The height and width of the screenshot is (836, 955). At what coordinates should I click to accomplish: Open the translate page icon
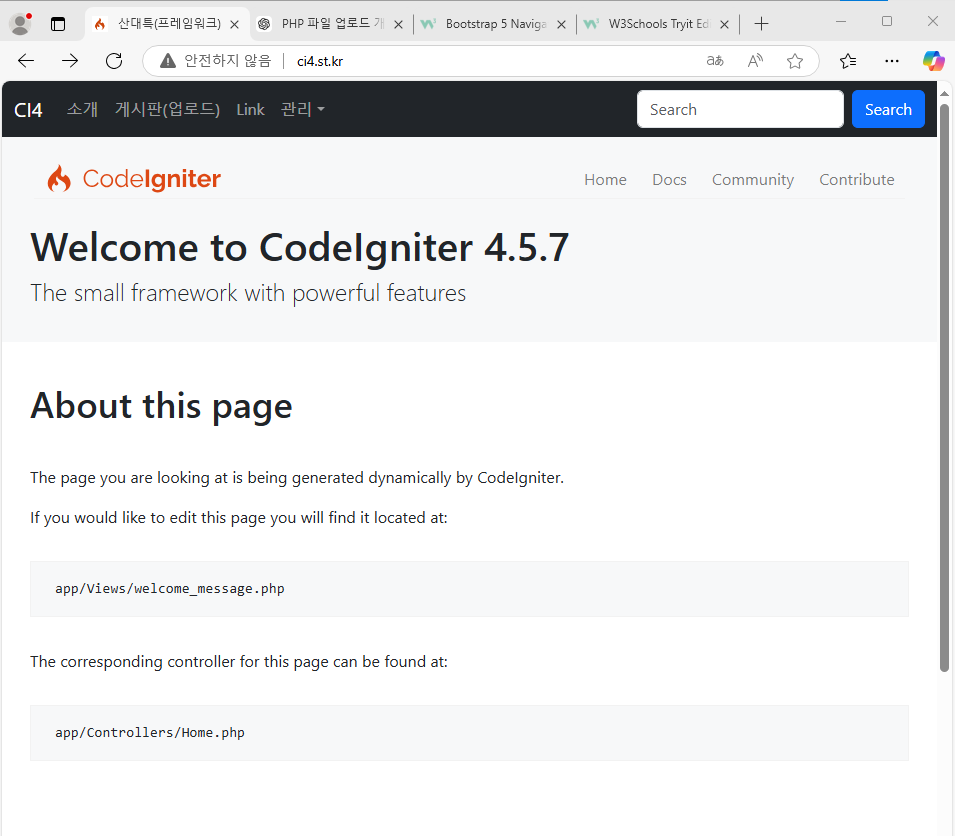tap(715, 61)
